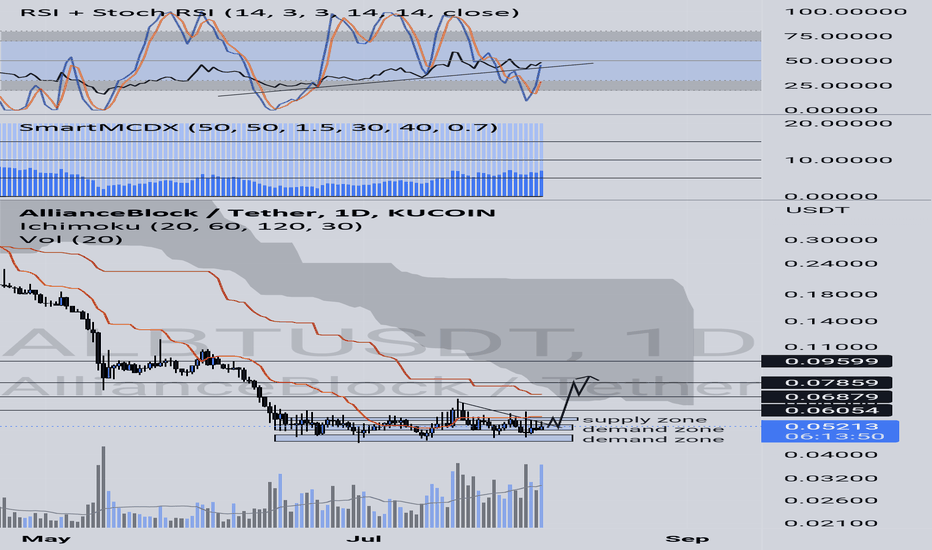932x550 pixels.
Task: Click the 0.18000 price scale value
Action: click(831, 294)
